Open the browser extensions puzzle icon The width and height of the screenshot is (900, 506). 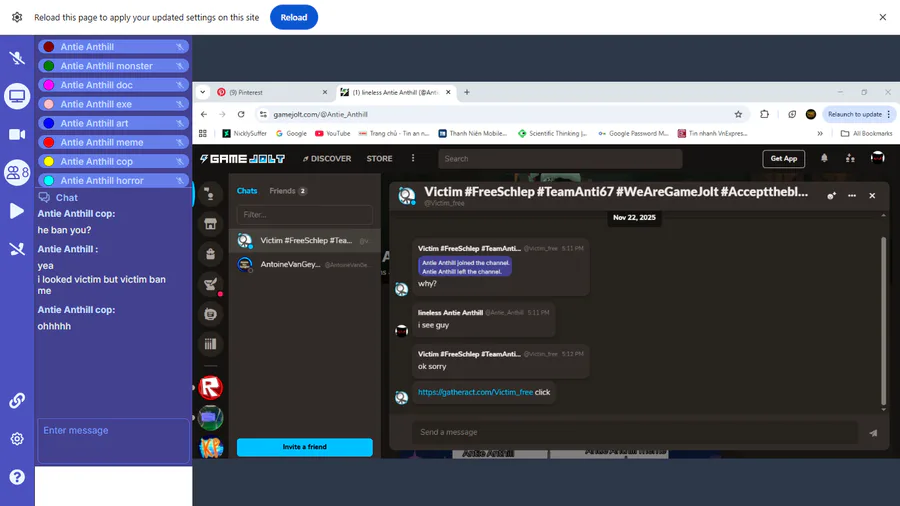(x=764, y=114)
